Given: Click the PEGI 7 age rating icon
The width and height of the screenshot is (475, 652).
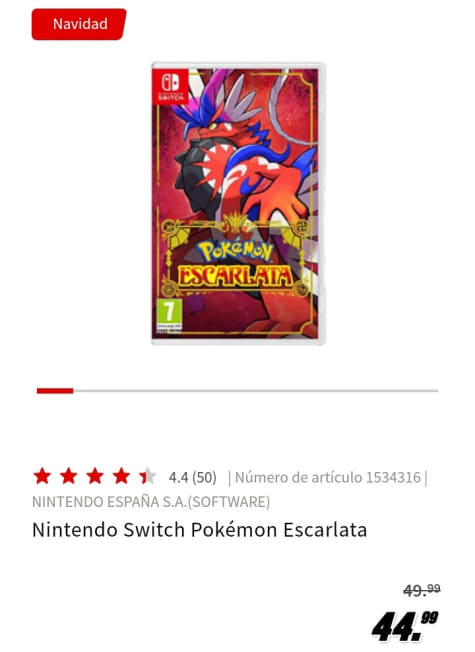Looking at the screenshot, I should (169, 315).
